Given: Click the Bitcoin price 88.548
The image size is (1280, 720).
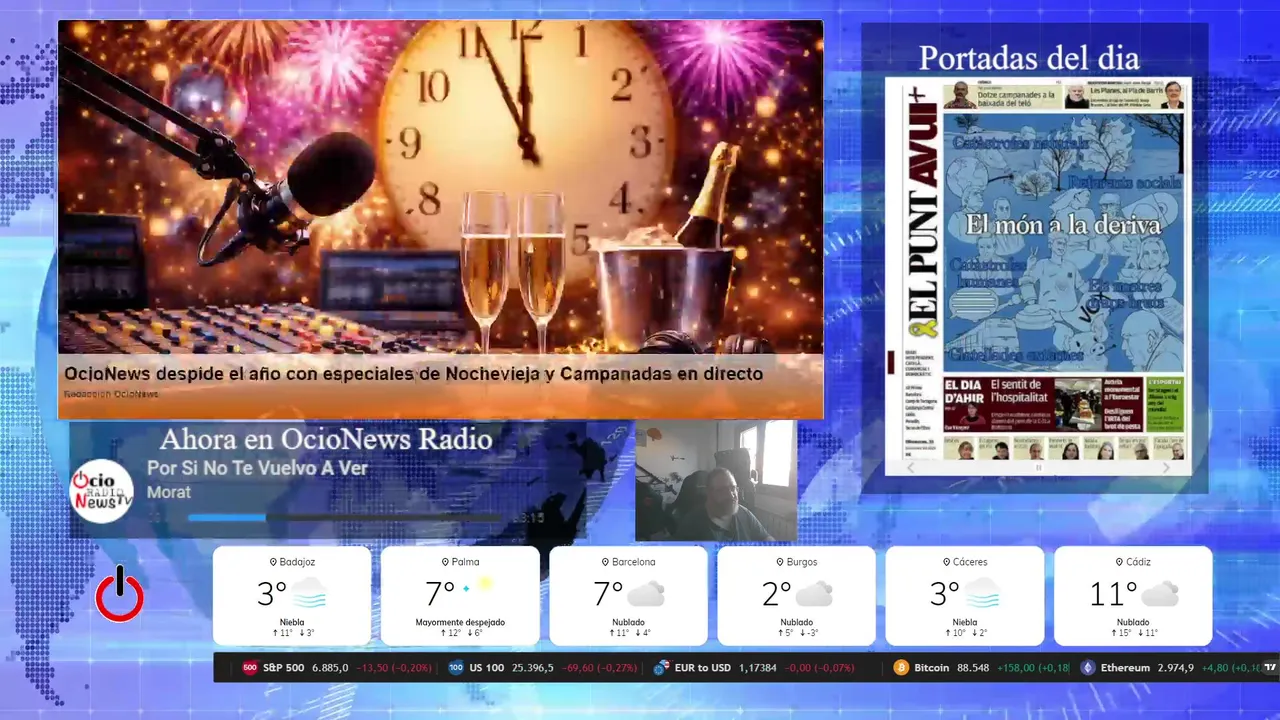Looking at the screenshot, I should click(x=973, y=667).
